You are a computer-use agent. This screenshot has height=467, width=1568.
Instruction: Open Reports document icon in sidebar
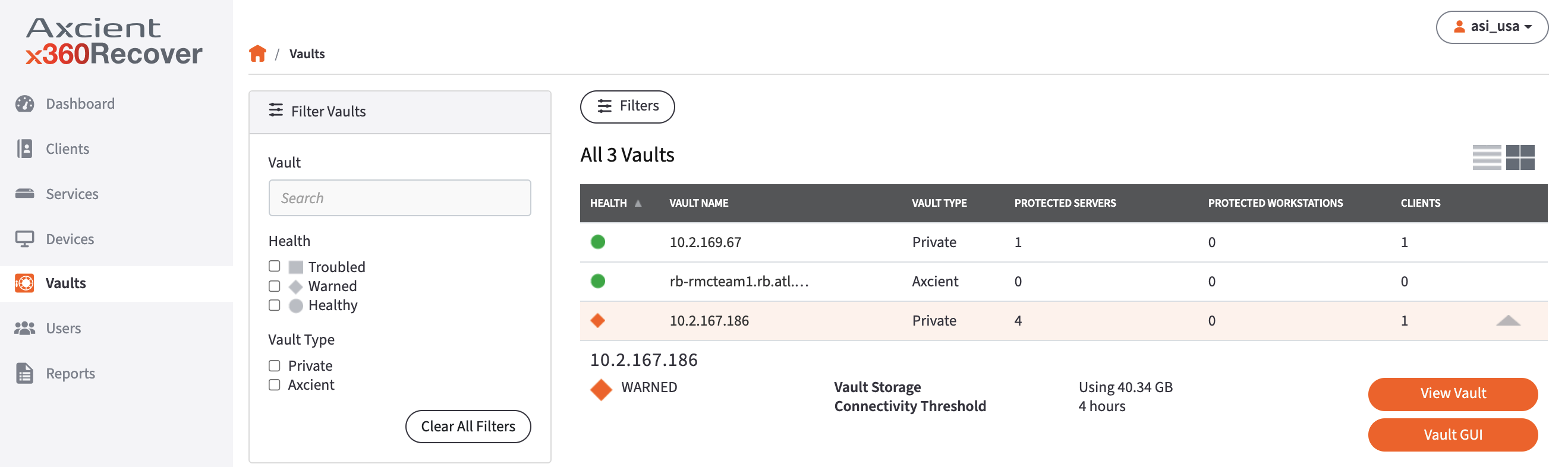point(25,373)
